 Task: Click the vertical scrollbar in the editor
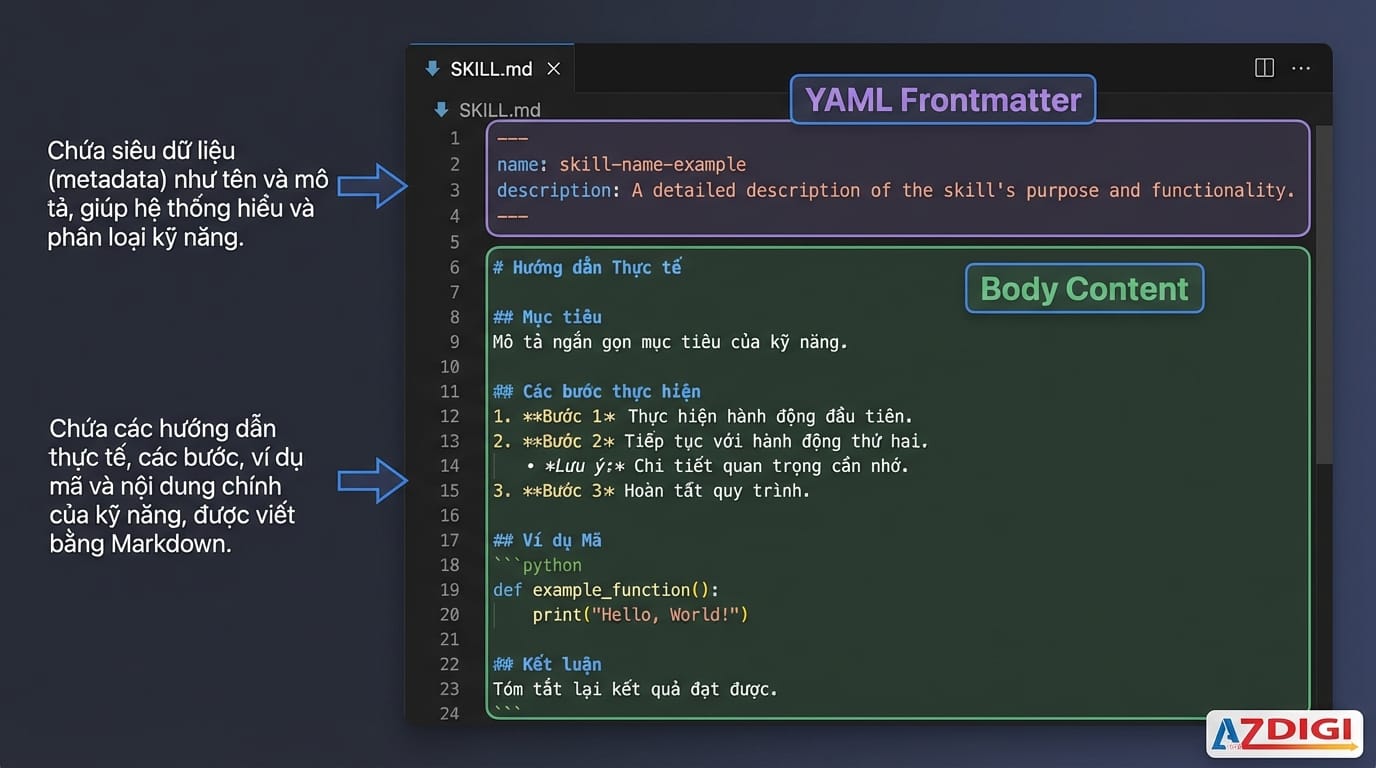(x=1323, y=300)
